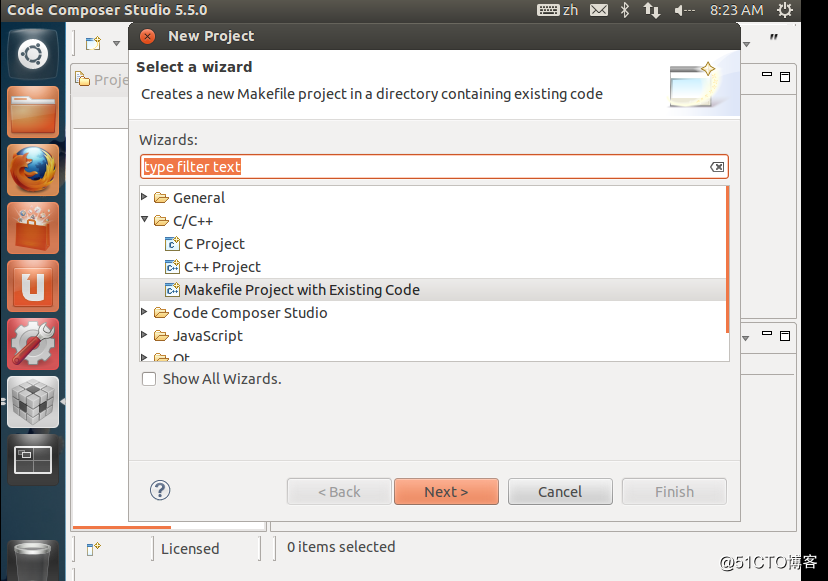Collapse the C/C++ wizard folder
The image size is (828, 581).
tap(144, 219)
